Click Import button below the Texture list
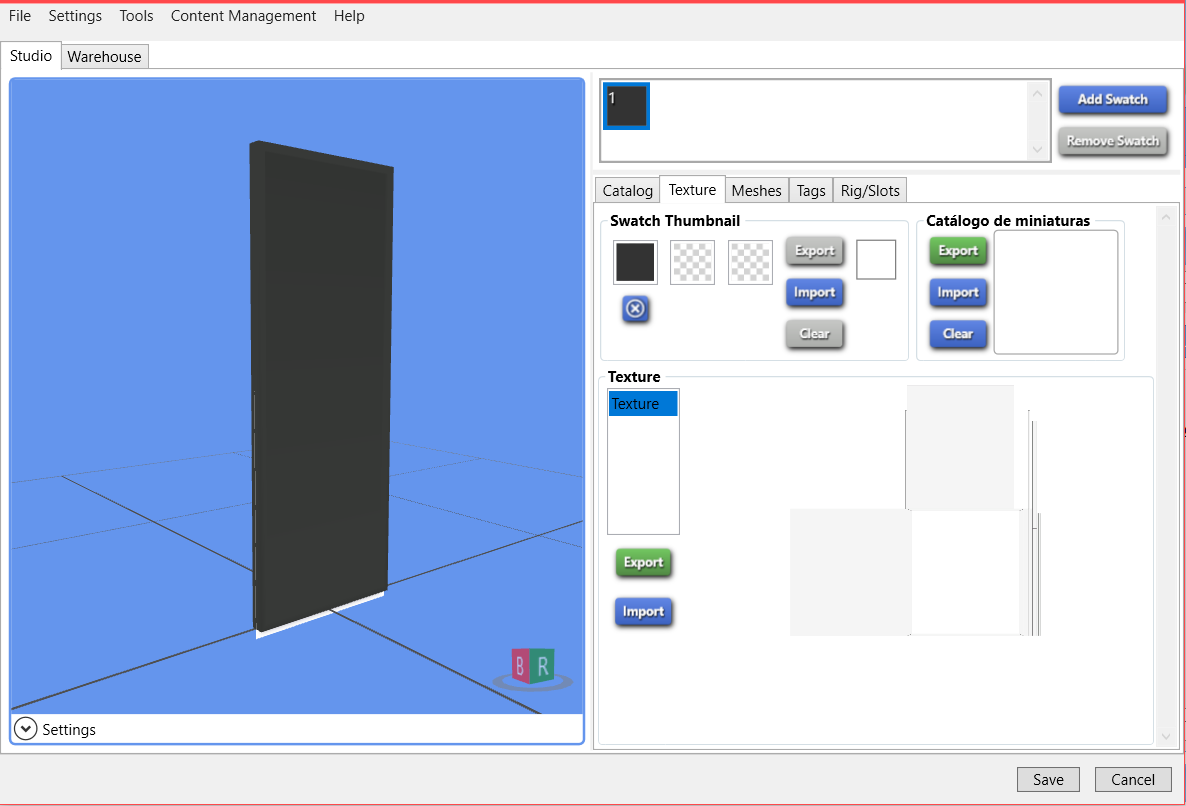Screen dimensions: 1186x806 tap(643, 612)
